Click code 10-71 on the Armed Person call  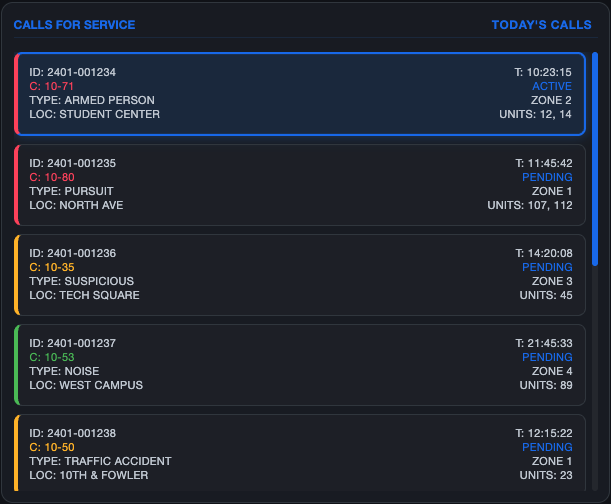coord(52,86)
